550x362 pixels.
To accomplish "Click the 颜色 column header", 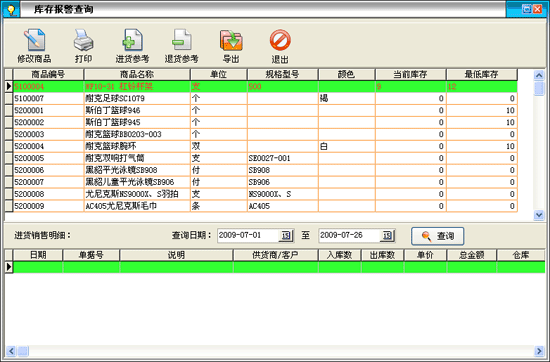I will coord(347,74).
